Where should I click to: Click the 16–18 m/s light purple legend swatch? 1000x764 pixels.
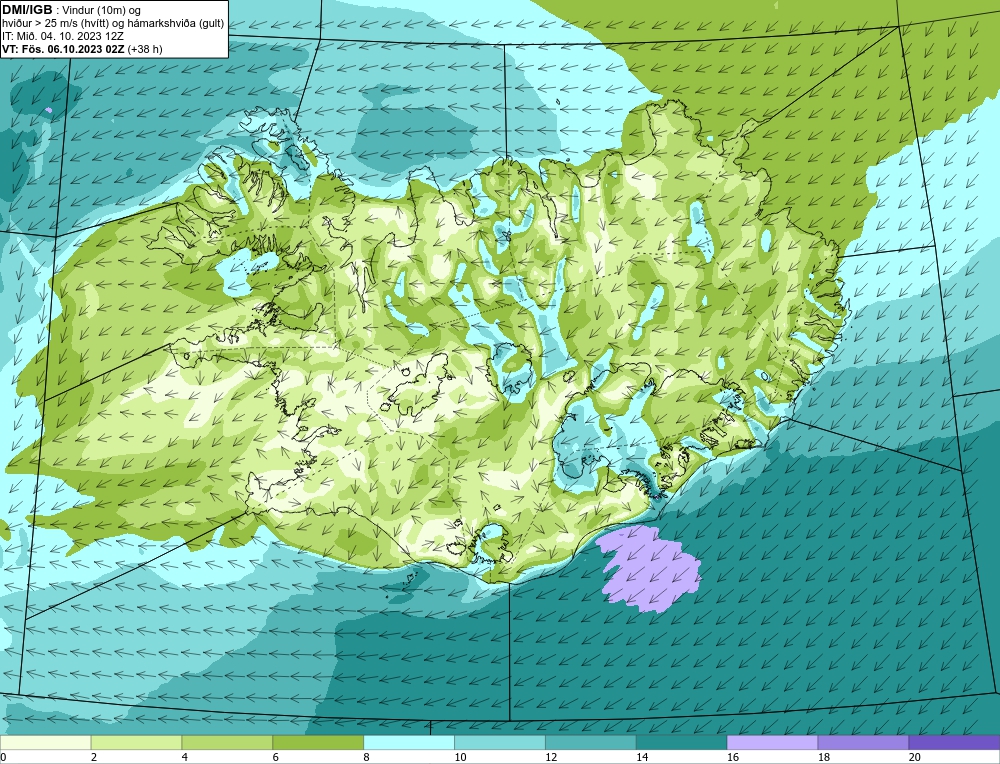point(772,742)
